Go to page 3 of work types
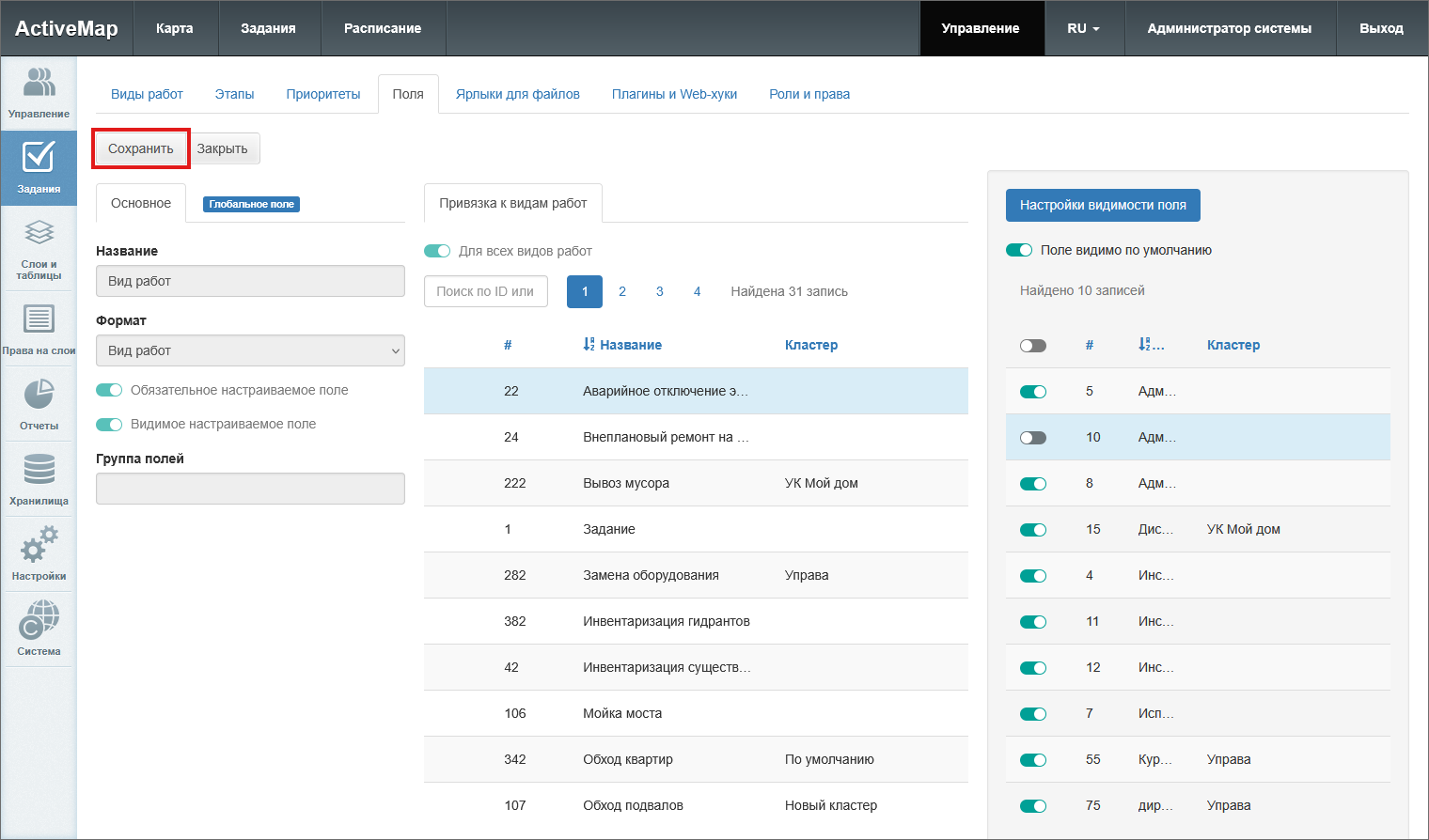Screen dimensions: 1429x840 click(660, 291)
